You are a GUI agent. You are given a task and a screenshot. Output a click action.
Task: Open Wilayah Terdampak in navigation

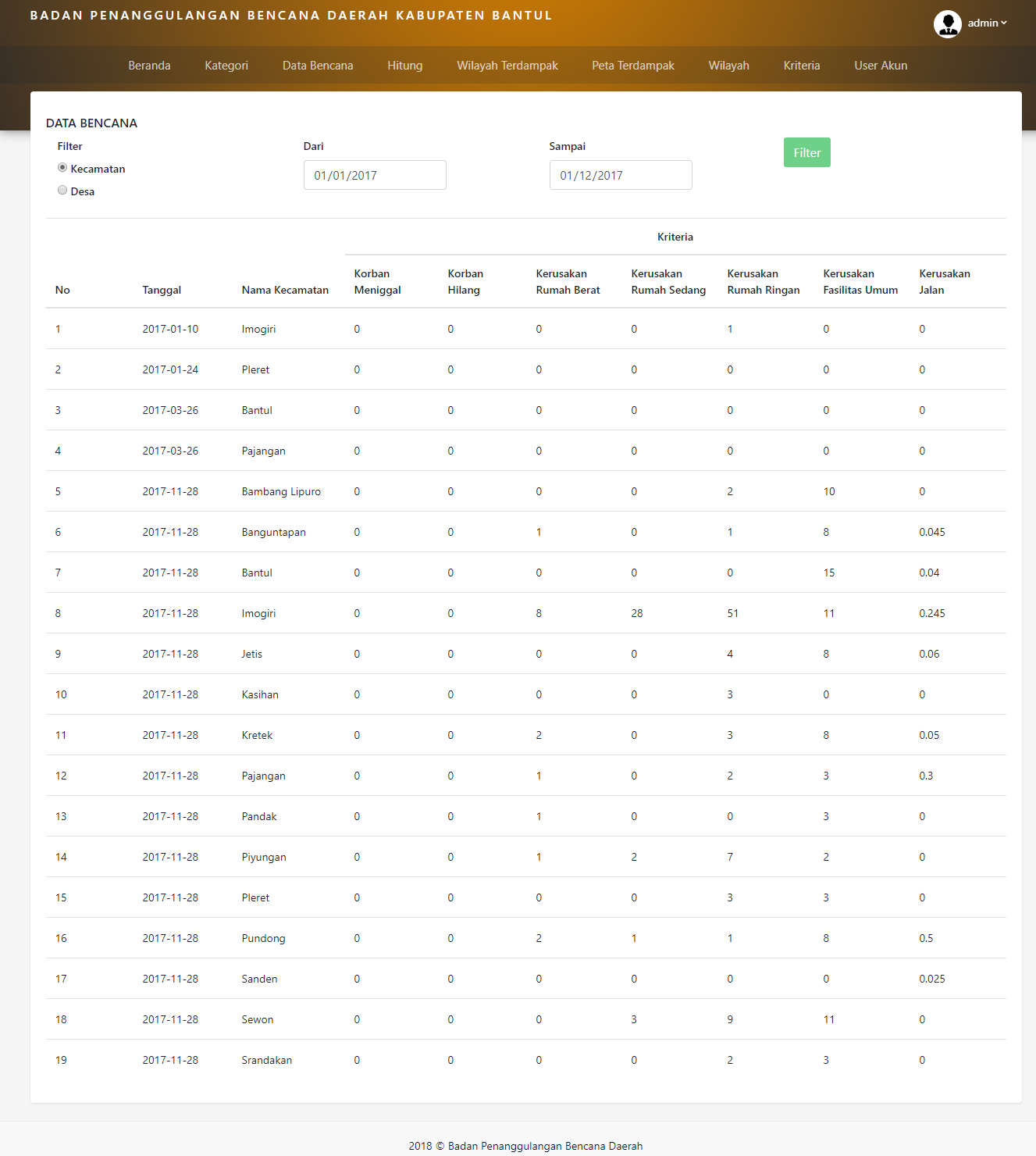coord(507,66)
